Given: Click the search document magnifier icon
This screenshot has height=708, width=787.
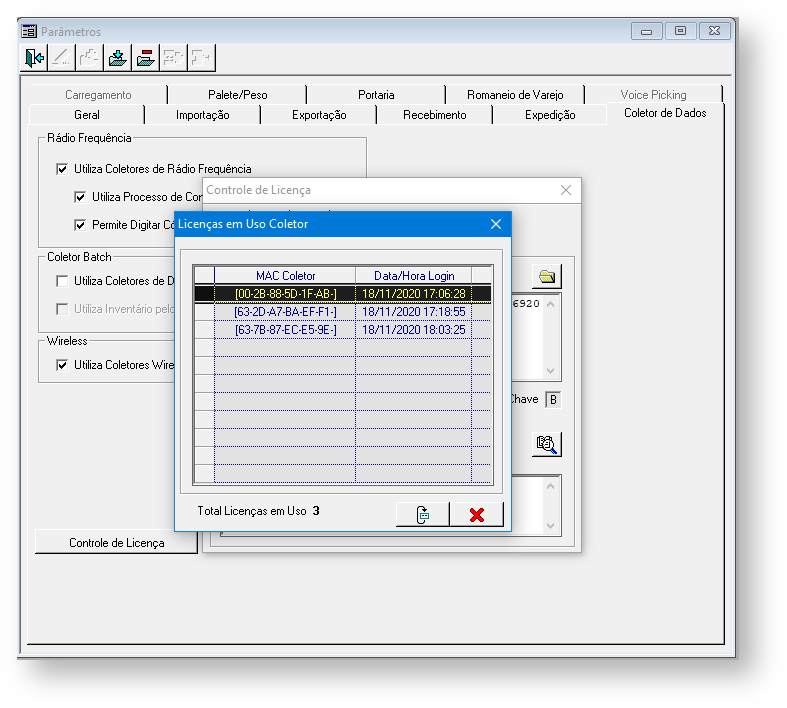Looking at the screenshot, I should (547, 444).
